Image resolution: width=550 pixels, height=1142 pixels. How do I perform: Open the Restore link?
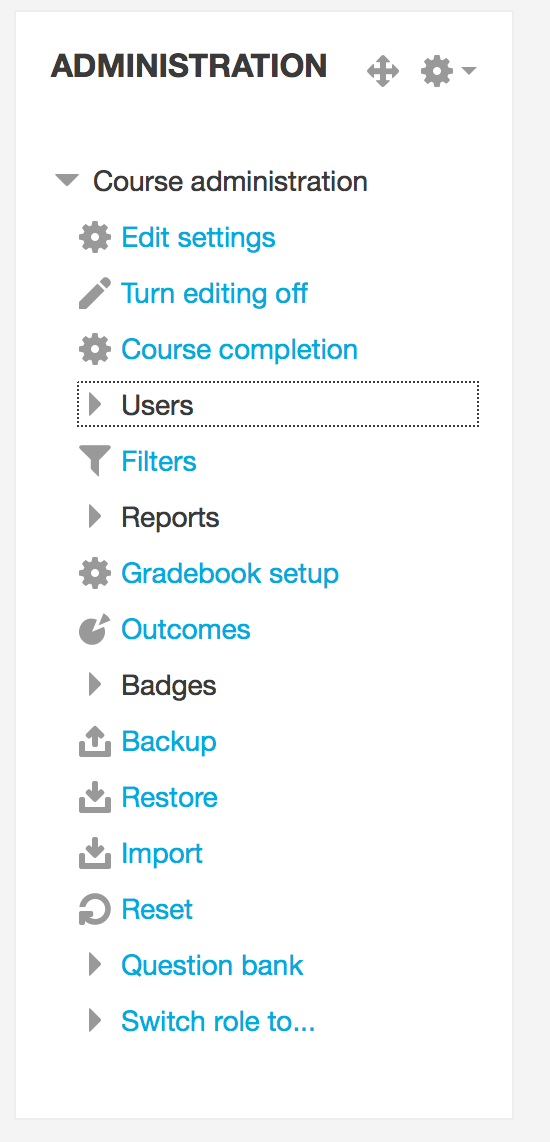(169, 797)
